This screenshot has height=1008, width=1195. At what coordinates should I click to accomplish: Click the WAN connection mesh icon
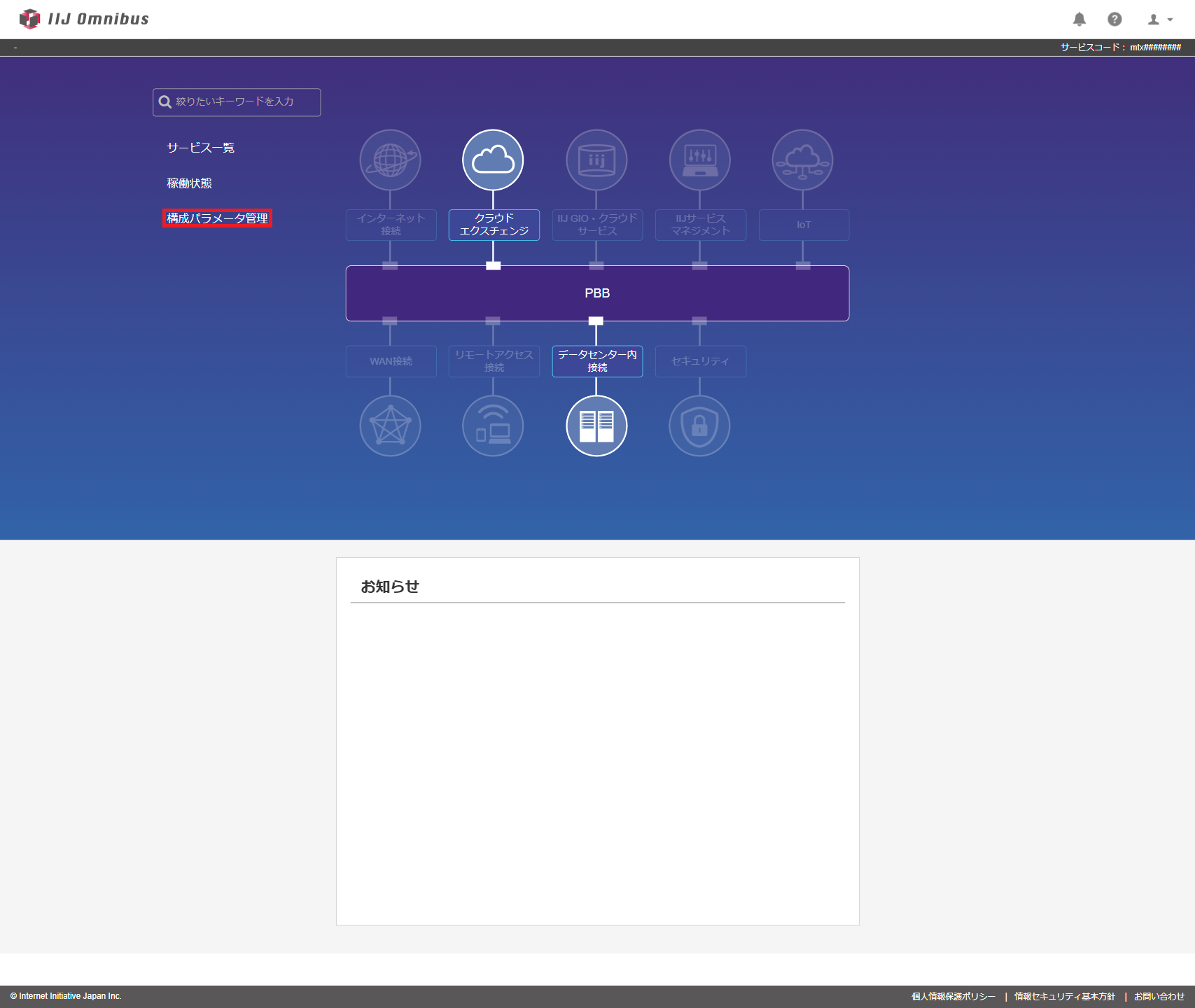point(390,426)
